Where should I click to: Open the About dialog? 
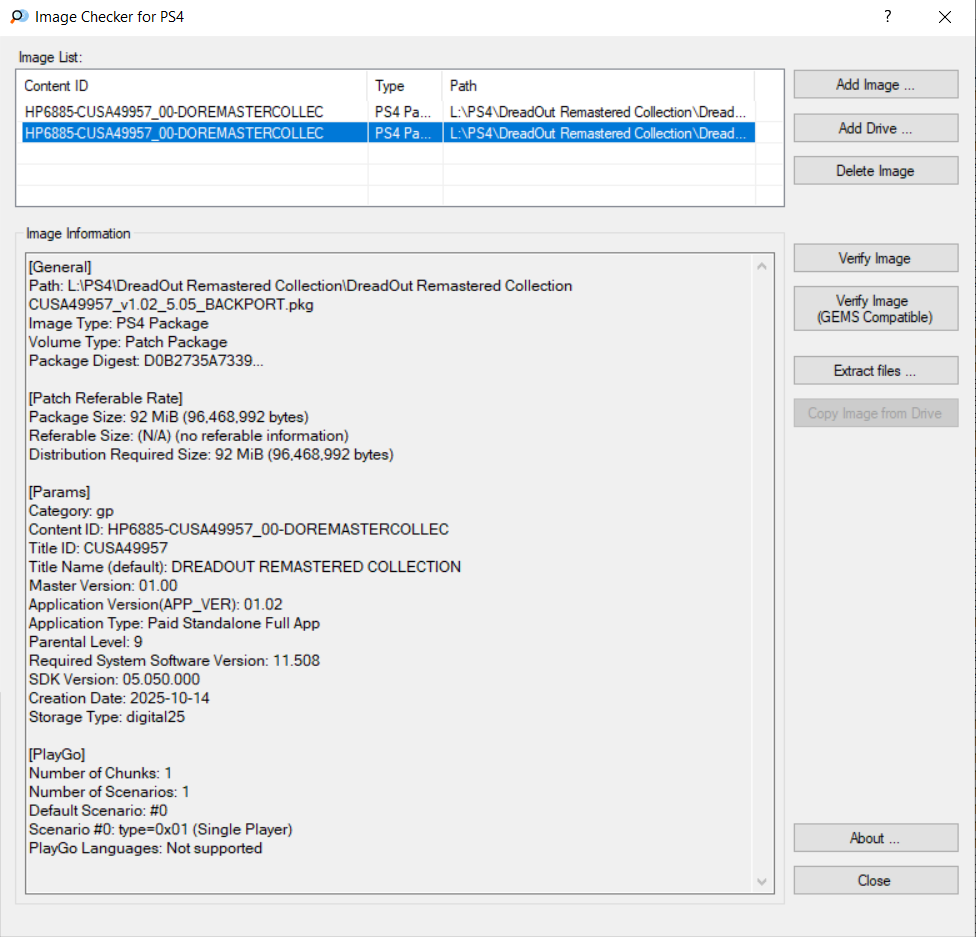click(875, 838)
